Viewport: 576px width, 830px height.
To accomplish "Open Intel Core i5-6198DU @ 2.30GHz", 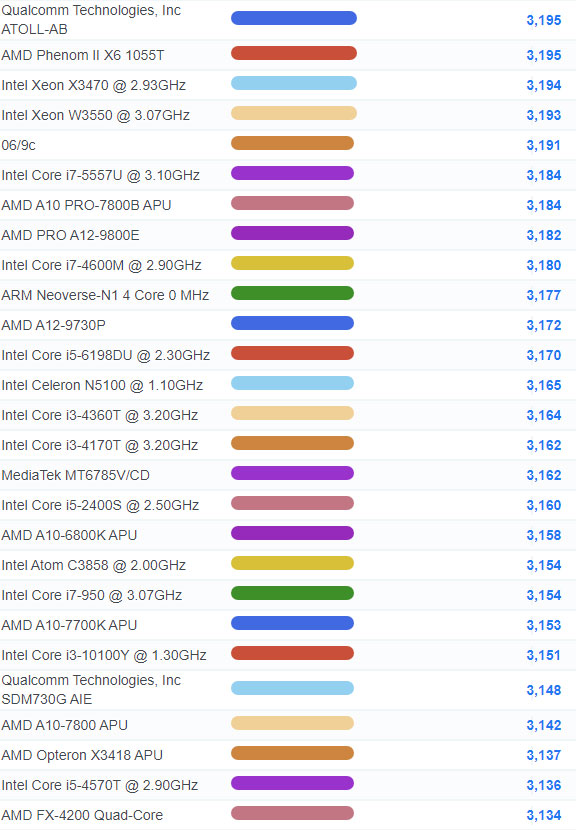I will [106, 355].
